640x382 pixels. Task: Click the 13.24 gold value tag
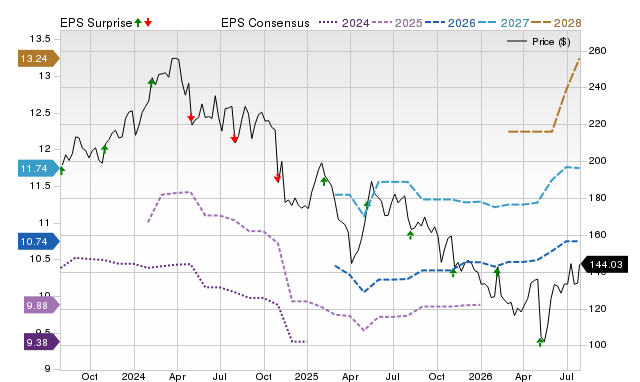pyautogui.click(x=38, y=59)
